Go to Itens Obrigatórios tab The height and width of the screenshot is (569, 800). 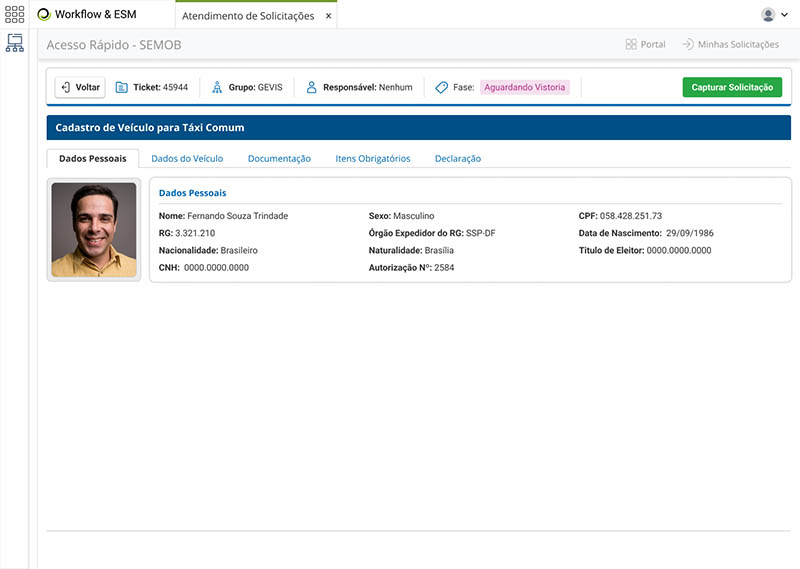(x=372, y=158)
